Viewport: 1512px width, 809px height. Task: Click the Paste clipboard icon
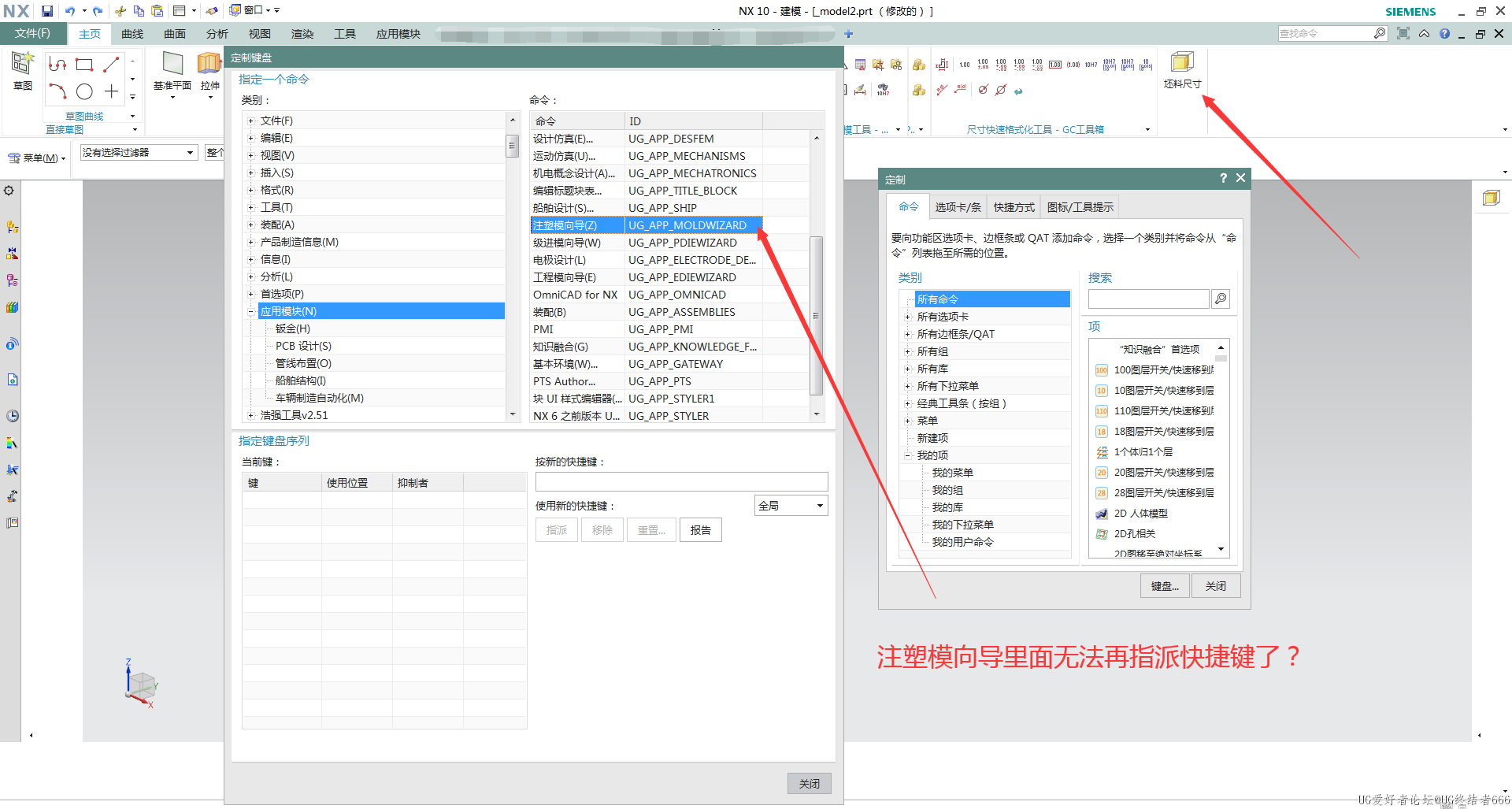[157, 11]
